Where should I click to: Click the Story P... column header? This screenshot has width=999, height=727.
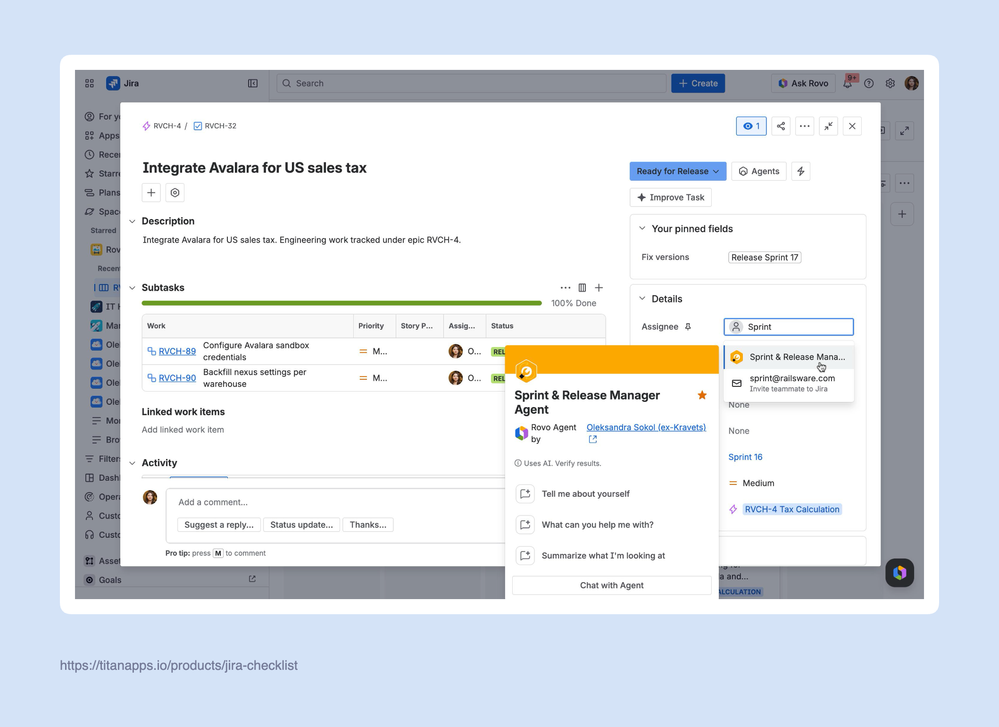click(417, 326)
